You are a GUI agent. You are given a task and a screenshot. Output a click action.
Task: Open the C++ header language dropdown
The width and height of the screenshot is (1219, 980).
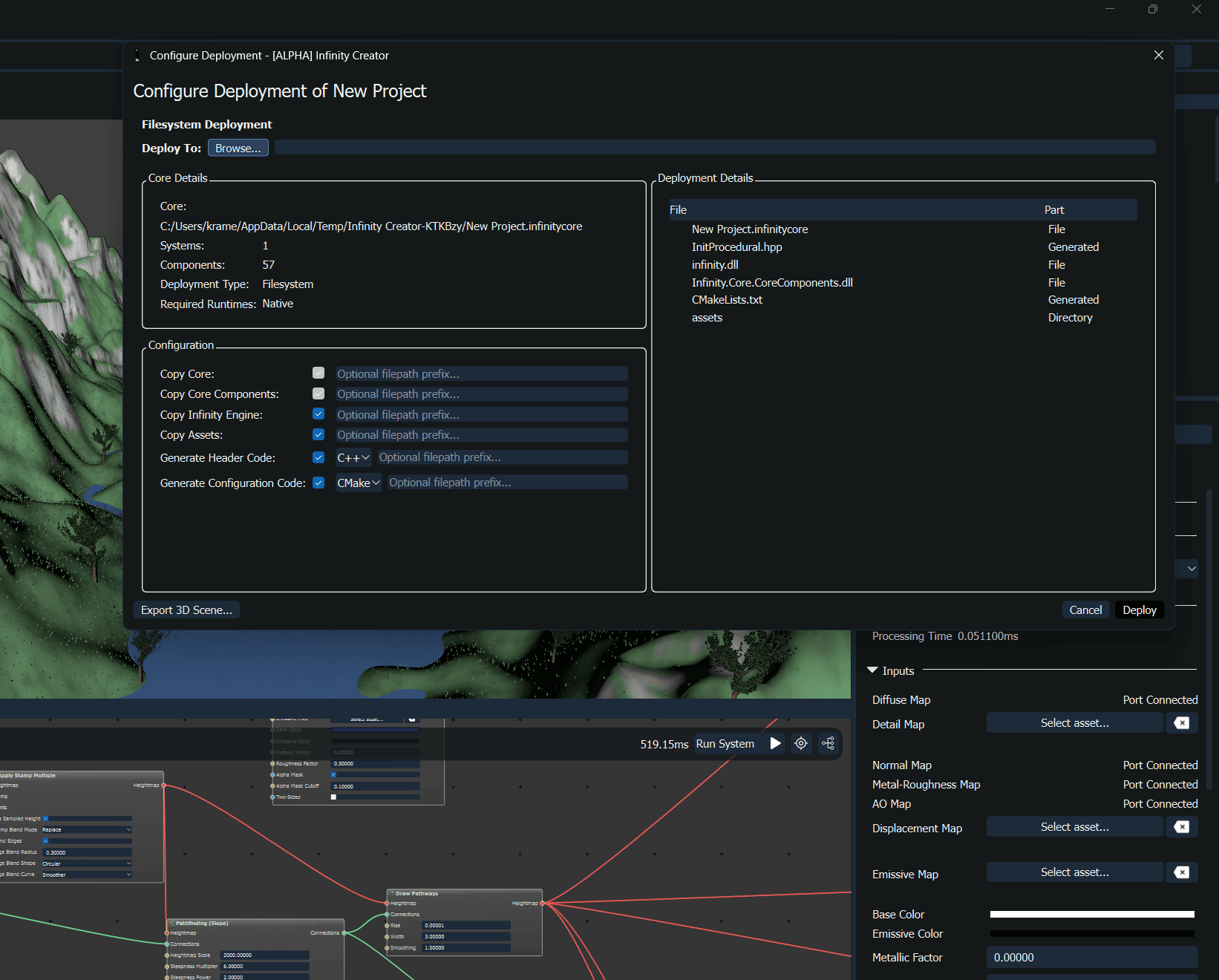click(353, 458)
